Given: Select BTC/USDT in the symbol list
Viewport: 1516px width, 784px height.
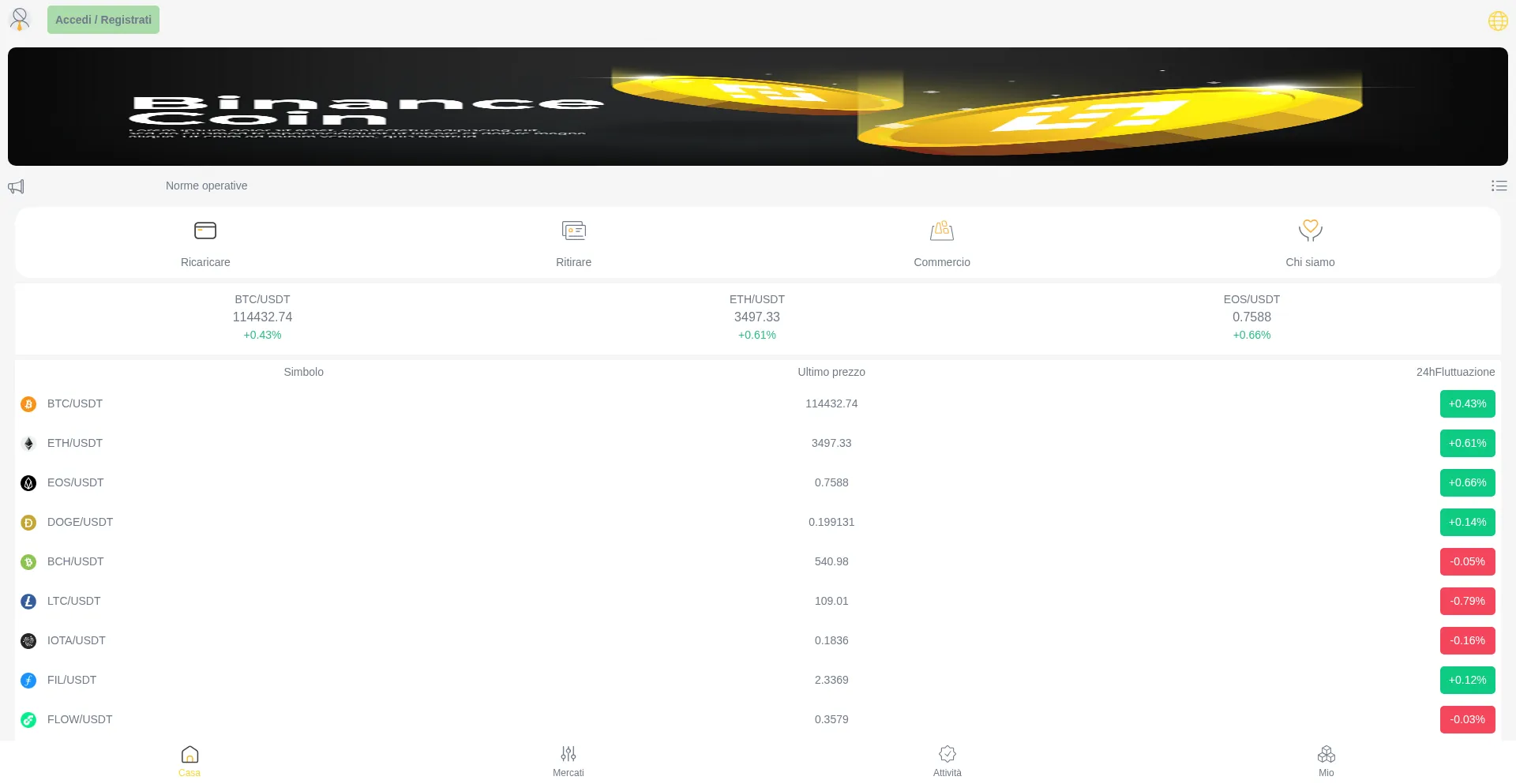Looking at the screenshot, I should [x=75, y=403].
